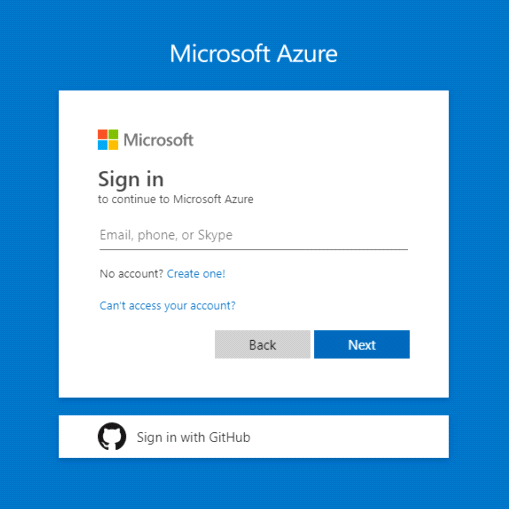
Task: Click the blue square of Microsoft logo
Action: [103, 145]
